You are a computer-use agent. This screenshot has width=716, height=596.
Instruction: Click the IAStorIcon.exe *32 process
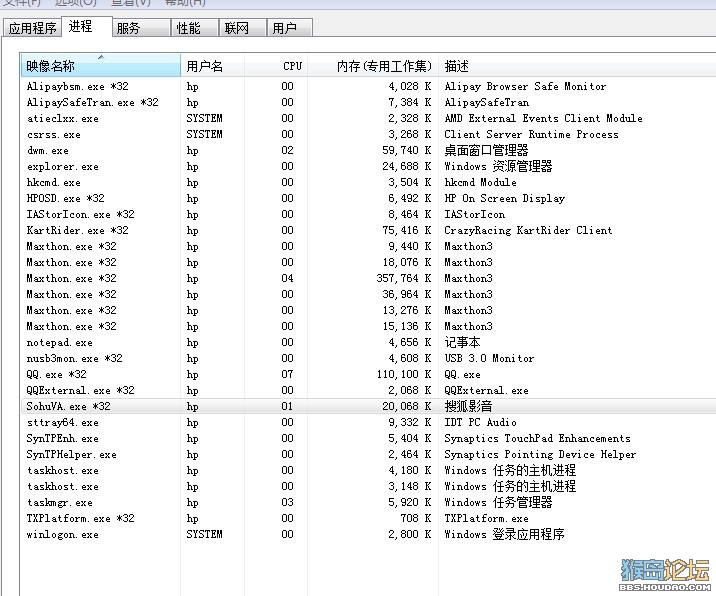pos(368,214)
